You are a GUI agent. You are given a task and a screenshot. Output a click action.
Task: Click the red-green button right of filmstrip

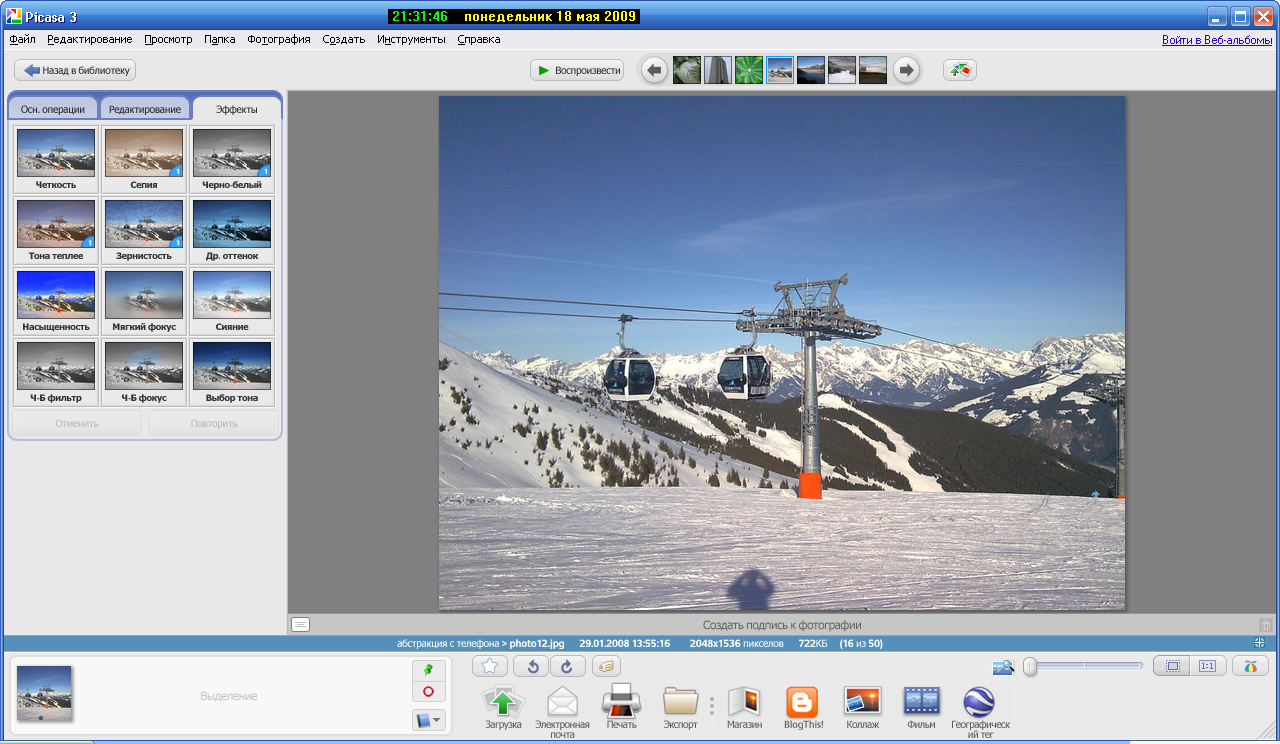[x=960, y=70]
